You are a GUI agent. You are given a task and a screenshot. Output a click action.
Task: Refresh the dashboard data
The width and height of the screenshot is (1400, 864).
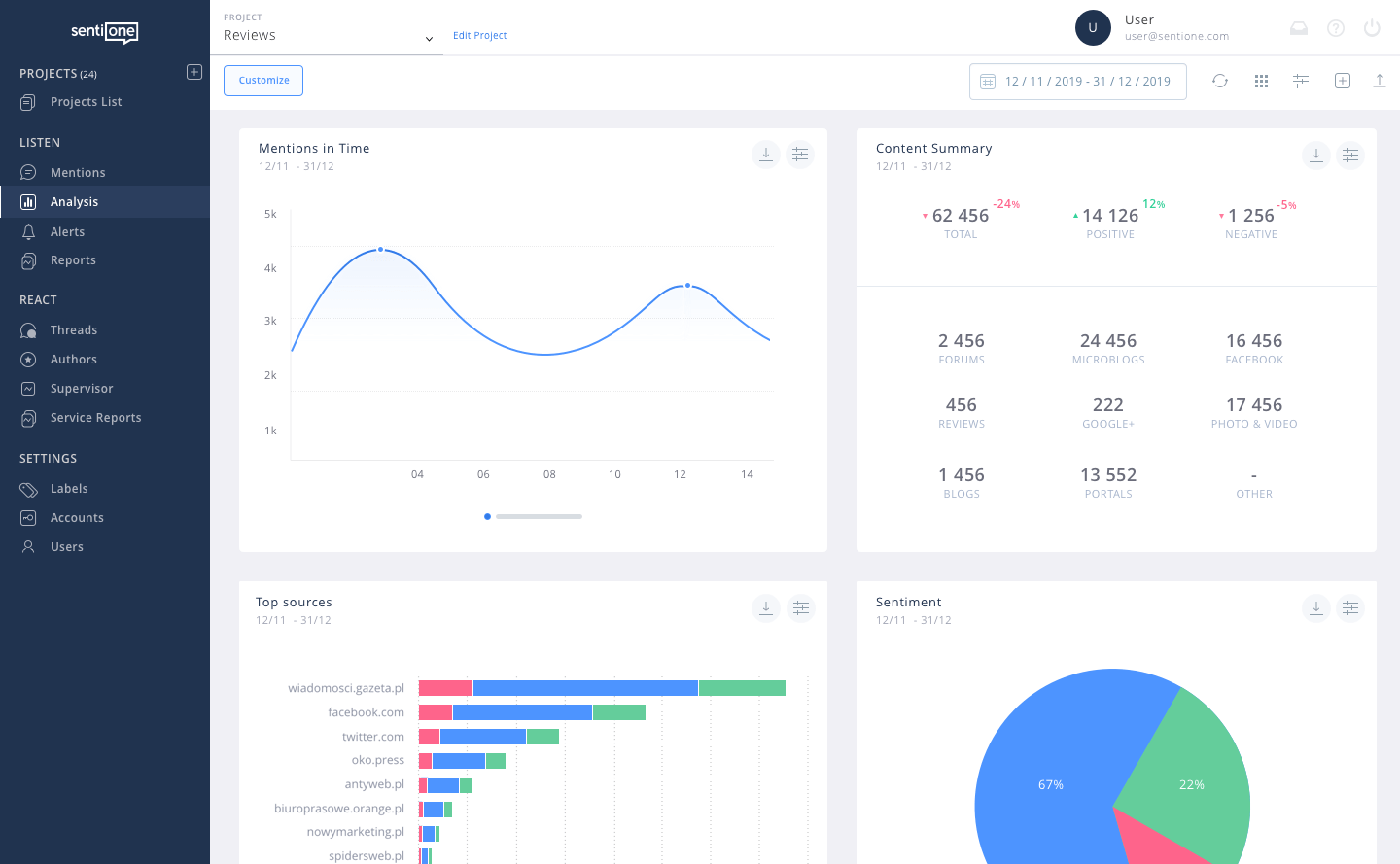(1220, 81)
